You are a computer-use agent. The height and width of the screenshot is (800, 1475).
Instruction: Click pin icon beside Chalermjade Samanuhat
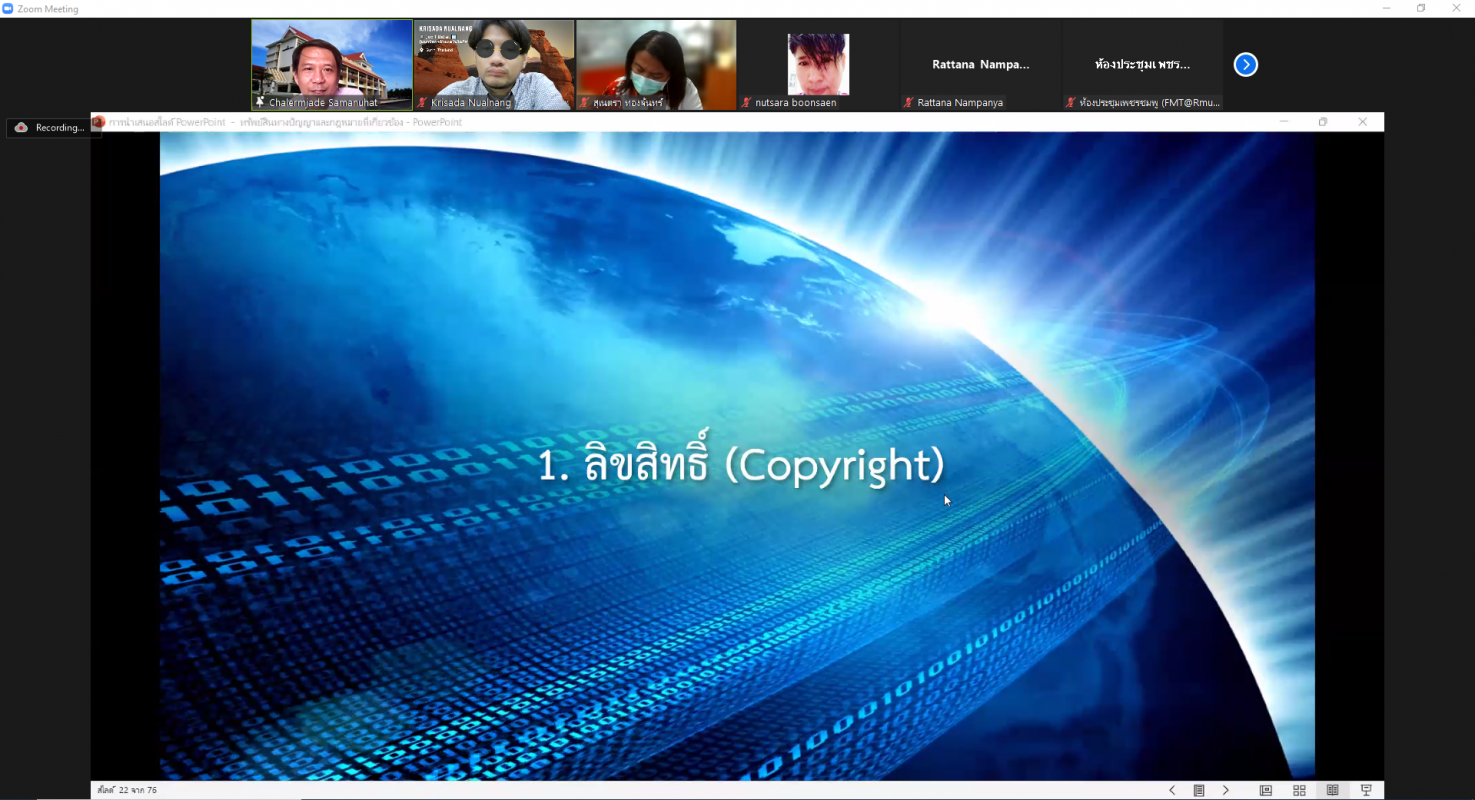click(x=260, y=103)
